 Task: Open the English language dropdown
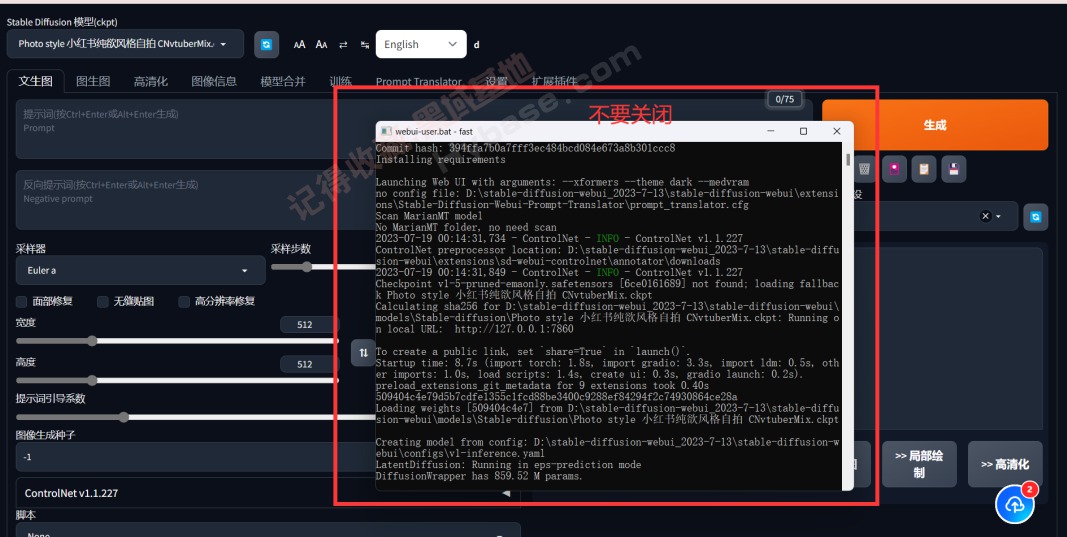click(x=421, y=44)
